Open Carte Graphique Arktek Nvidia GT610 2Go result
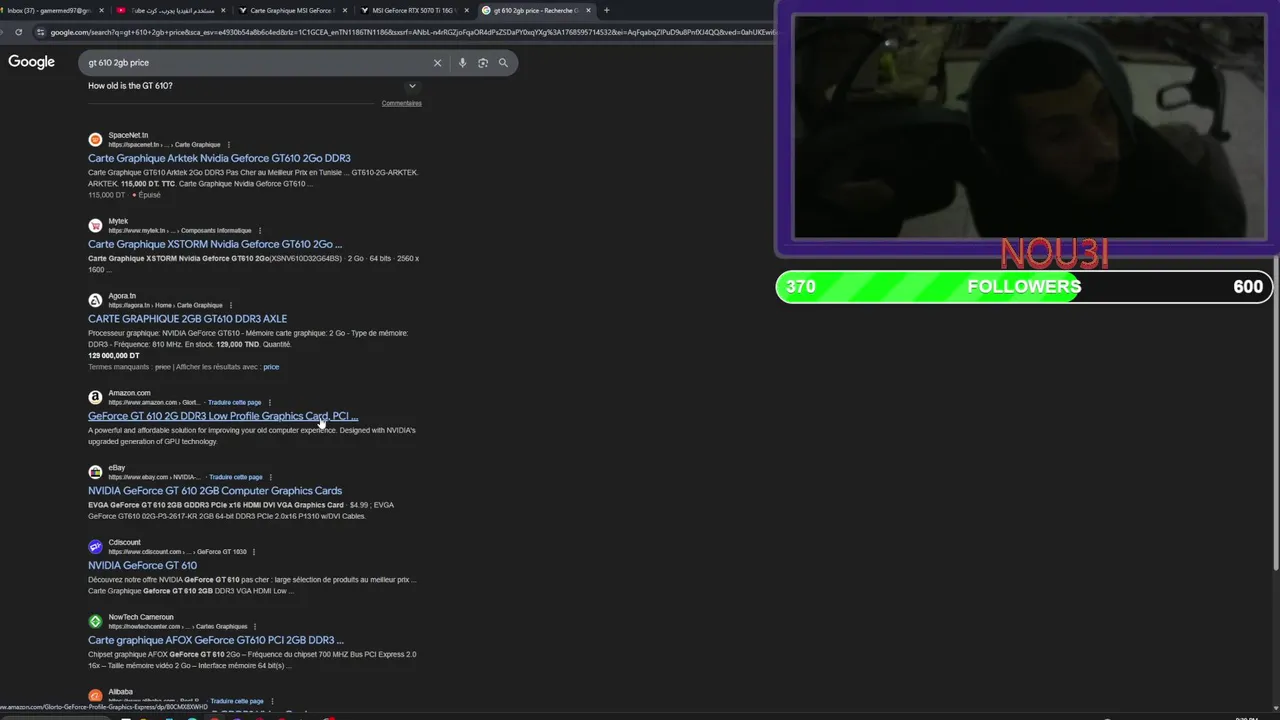The width and height of the screenshot is (1280, 720). (219, 158)
